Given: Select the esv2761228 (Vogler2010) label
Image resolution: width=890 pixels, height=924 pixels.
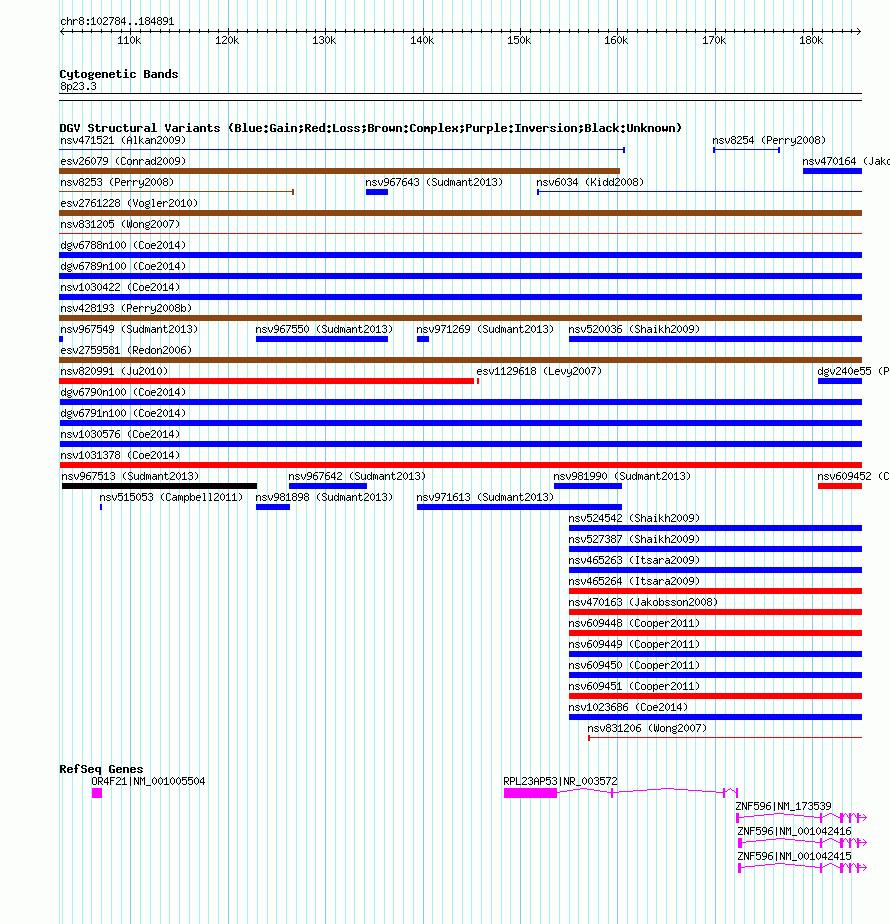Looking at the screenshot, I should [x=129, y=203].
